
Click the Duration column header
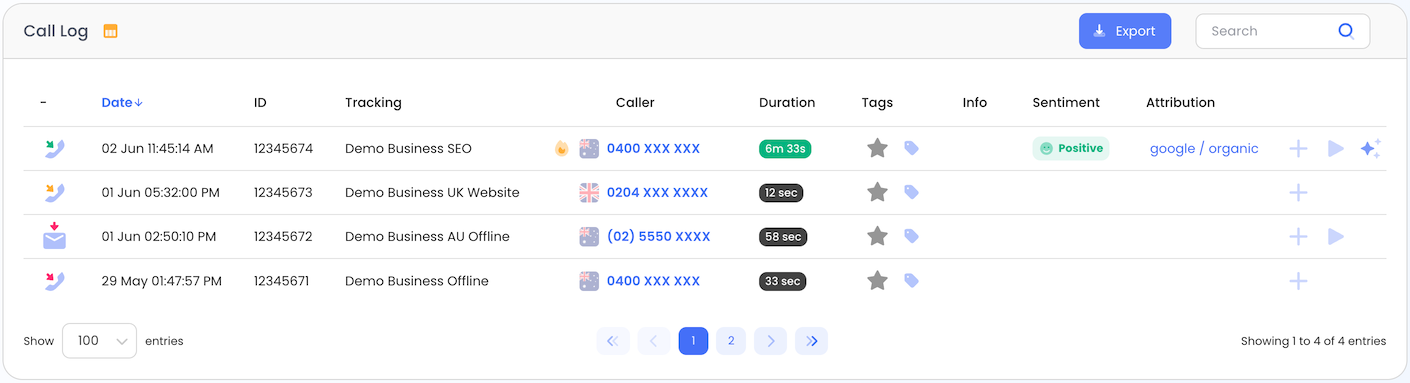(x=787, y=102)
